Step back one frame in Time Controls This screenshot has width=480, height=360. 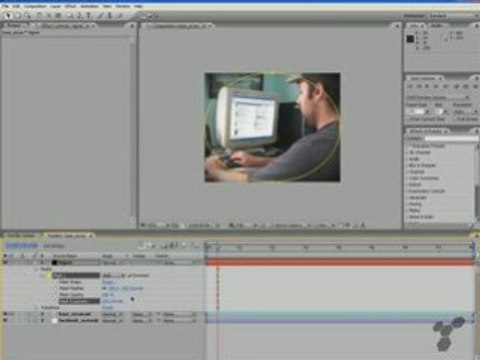[x=419, y=86]
